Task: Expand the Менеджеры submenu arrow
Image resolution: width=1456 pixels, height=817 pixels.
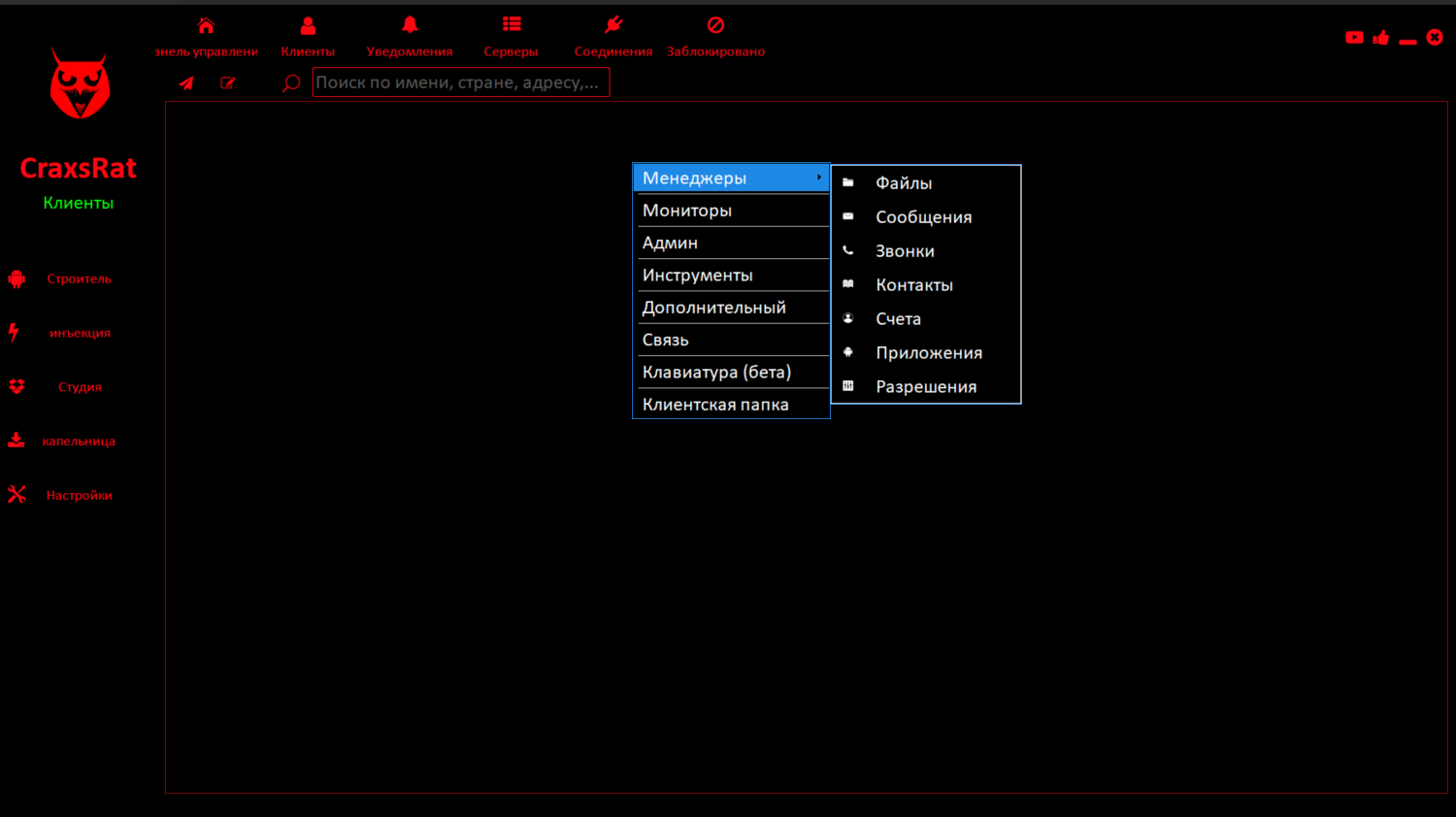Action: coord(820,178)
